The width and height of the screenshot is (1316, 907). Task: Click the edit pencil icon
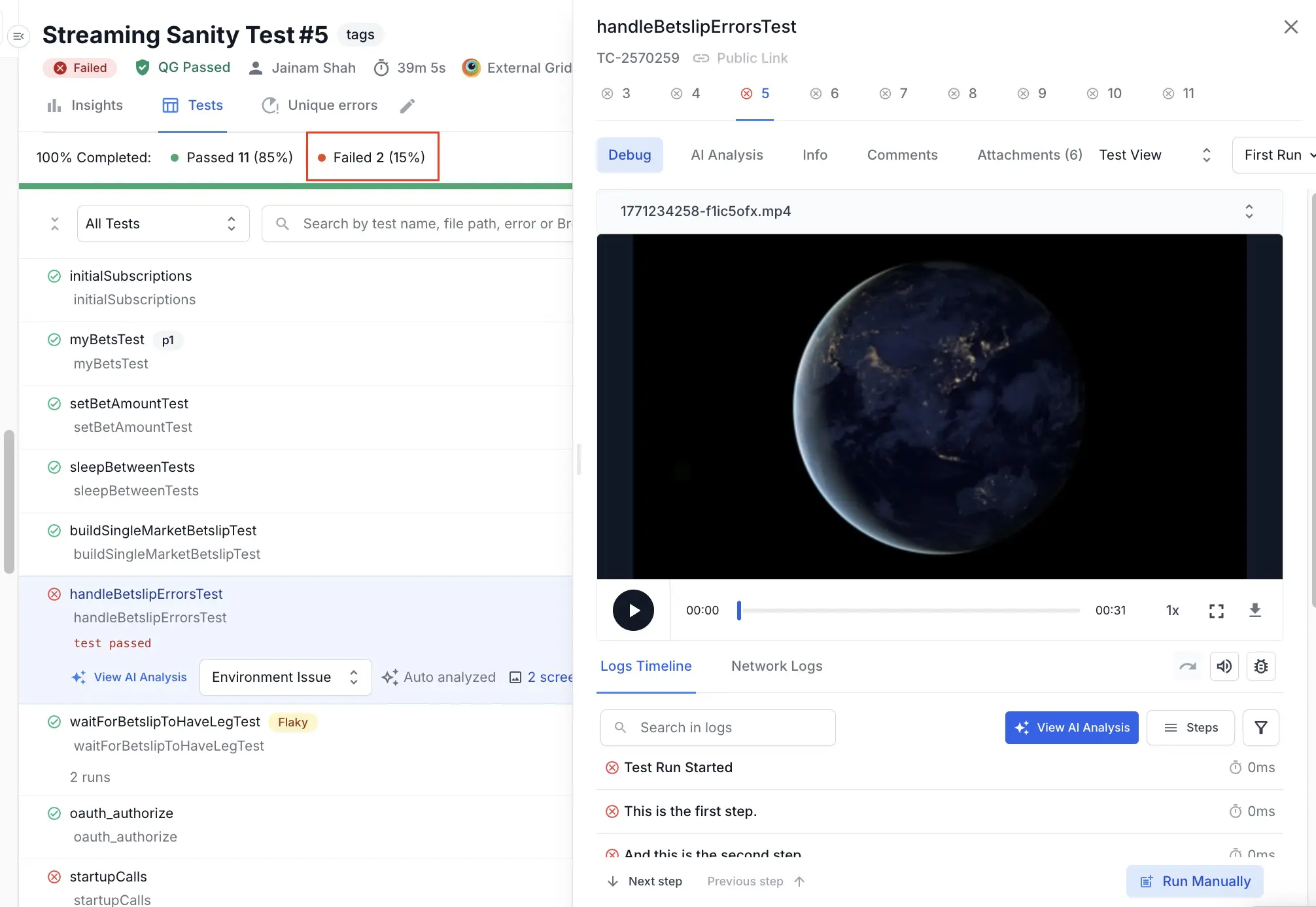(407, 106)
